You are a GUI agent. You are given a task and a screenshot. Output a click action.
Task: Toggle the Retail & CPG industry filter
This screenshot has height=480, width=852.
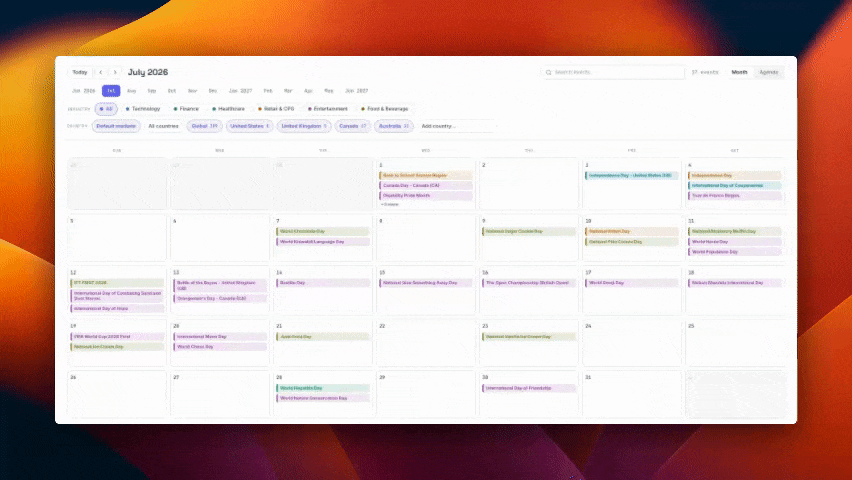pos(276,109)
